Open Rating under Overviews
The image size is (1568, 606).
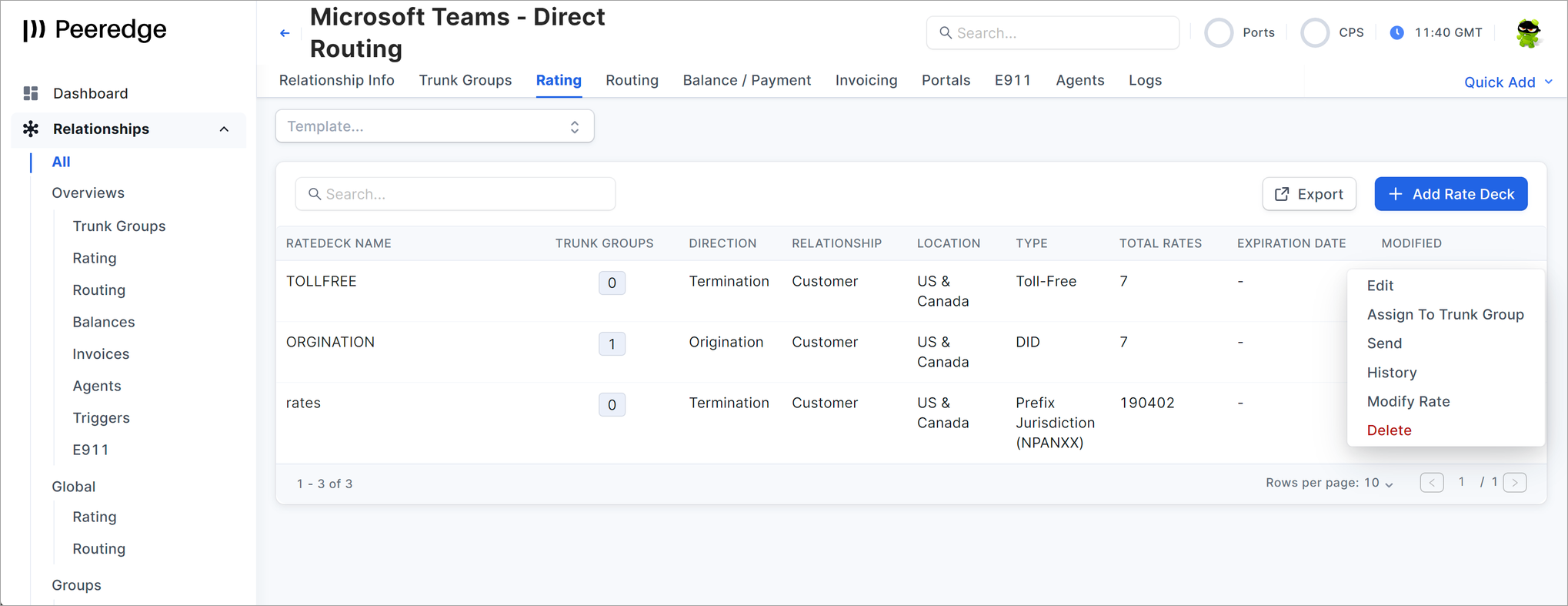(95, 258)
